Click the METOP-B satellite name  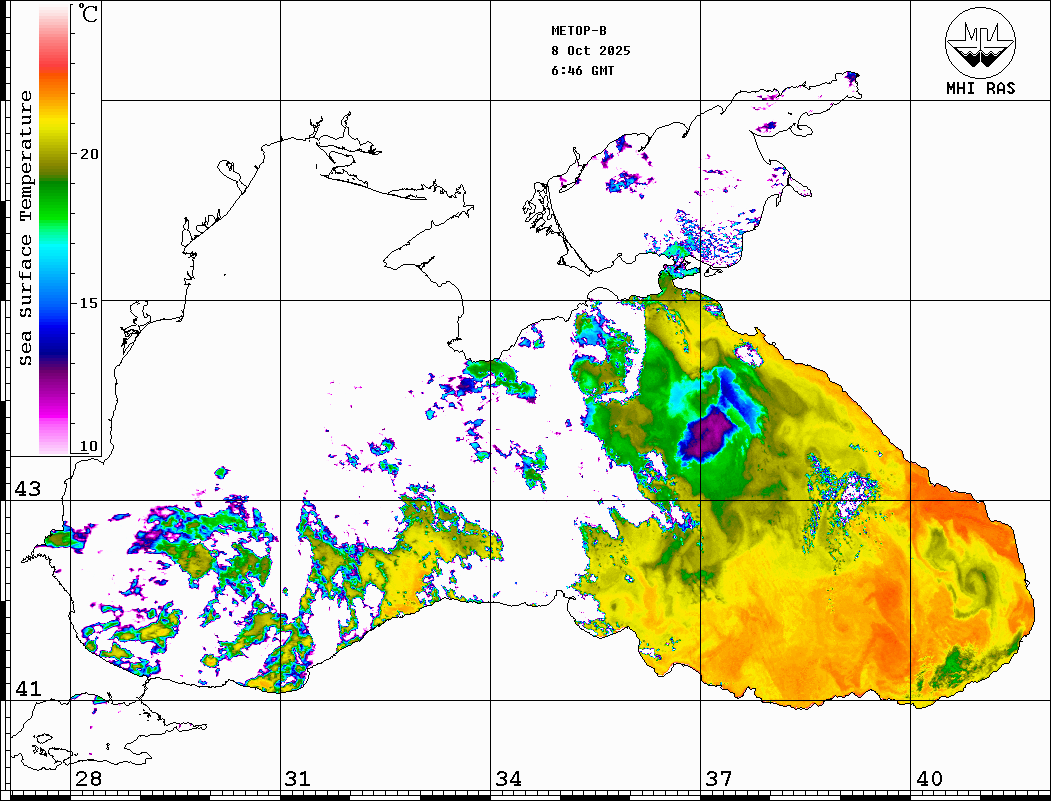(x=579, y=31)
